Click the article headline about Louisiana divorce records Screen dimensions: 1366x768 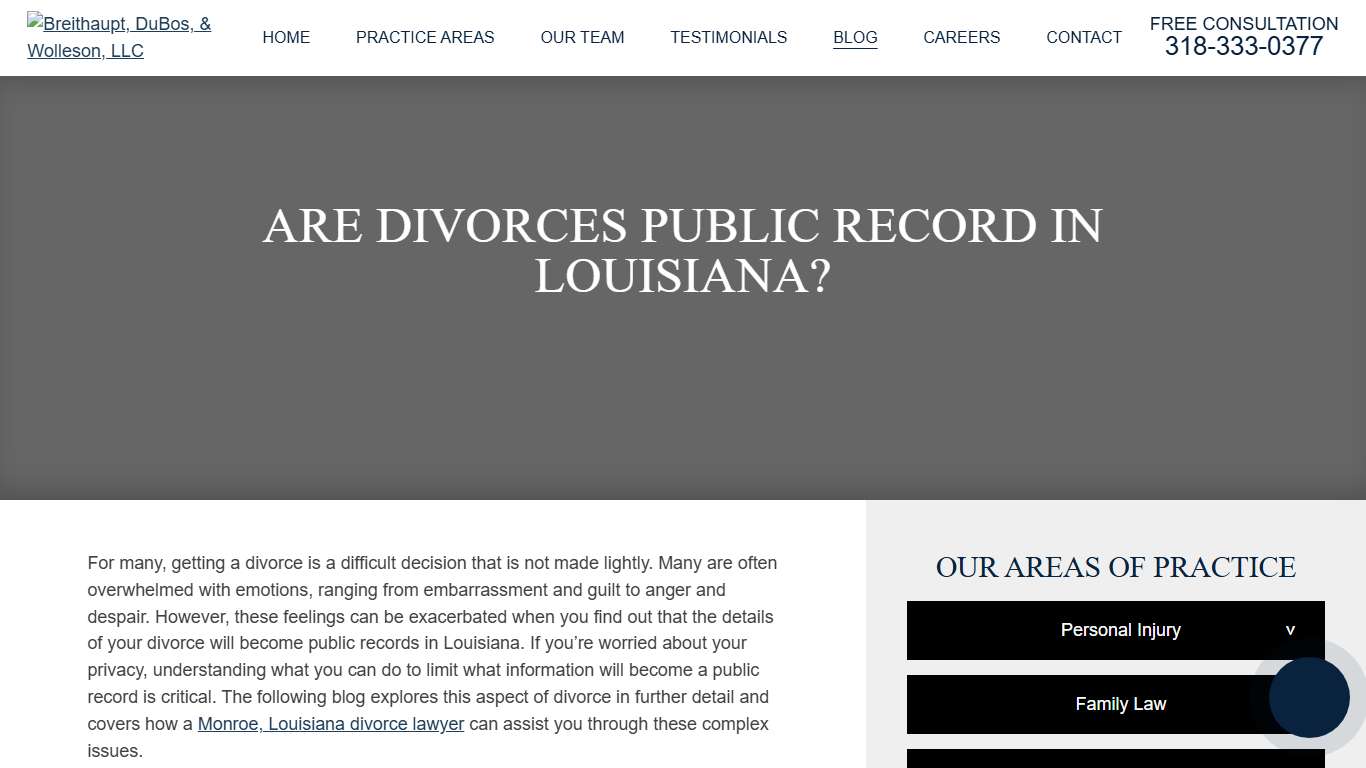pos(681,250)
